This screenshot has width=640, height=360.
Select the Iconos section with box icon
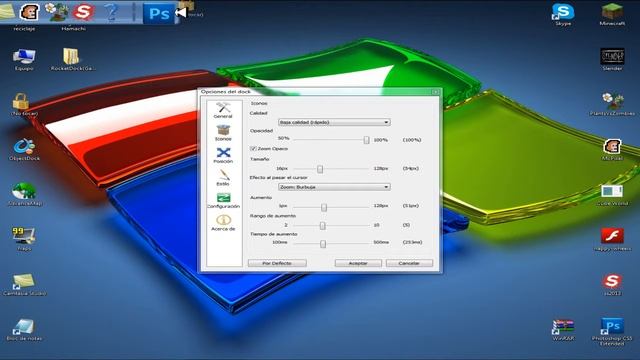(x=223, y=133)
